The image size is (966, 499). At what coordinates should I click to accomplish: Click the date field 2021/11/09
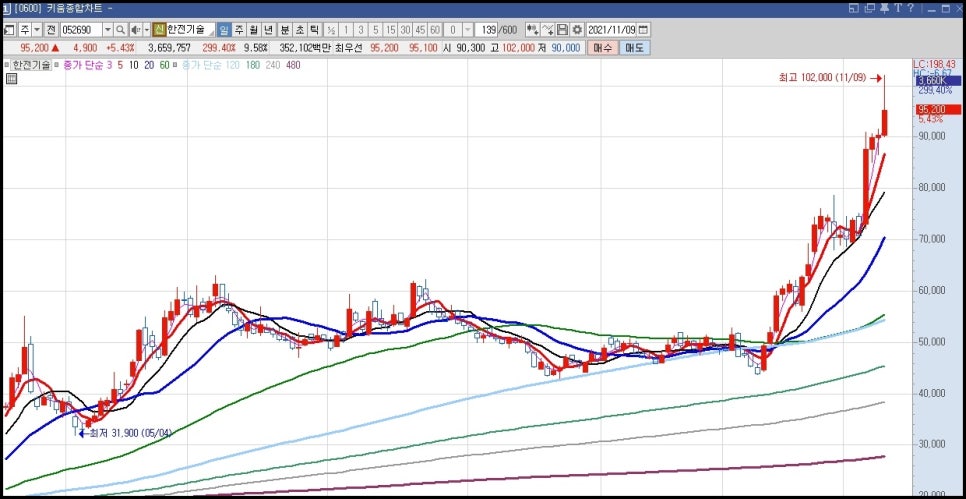pyautogui.click(x=611, y=30)
